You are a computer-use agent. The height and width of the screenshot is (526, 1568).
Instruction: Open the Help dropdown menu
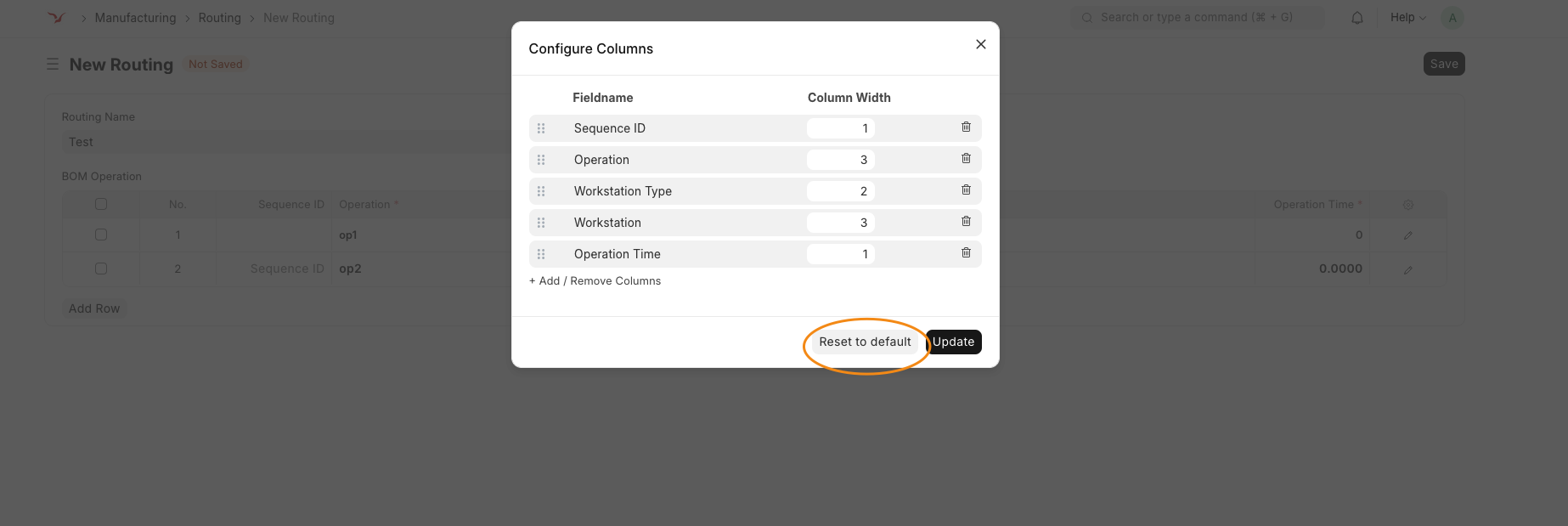pos(1407,17)
